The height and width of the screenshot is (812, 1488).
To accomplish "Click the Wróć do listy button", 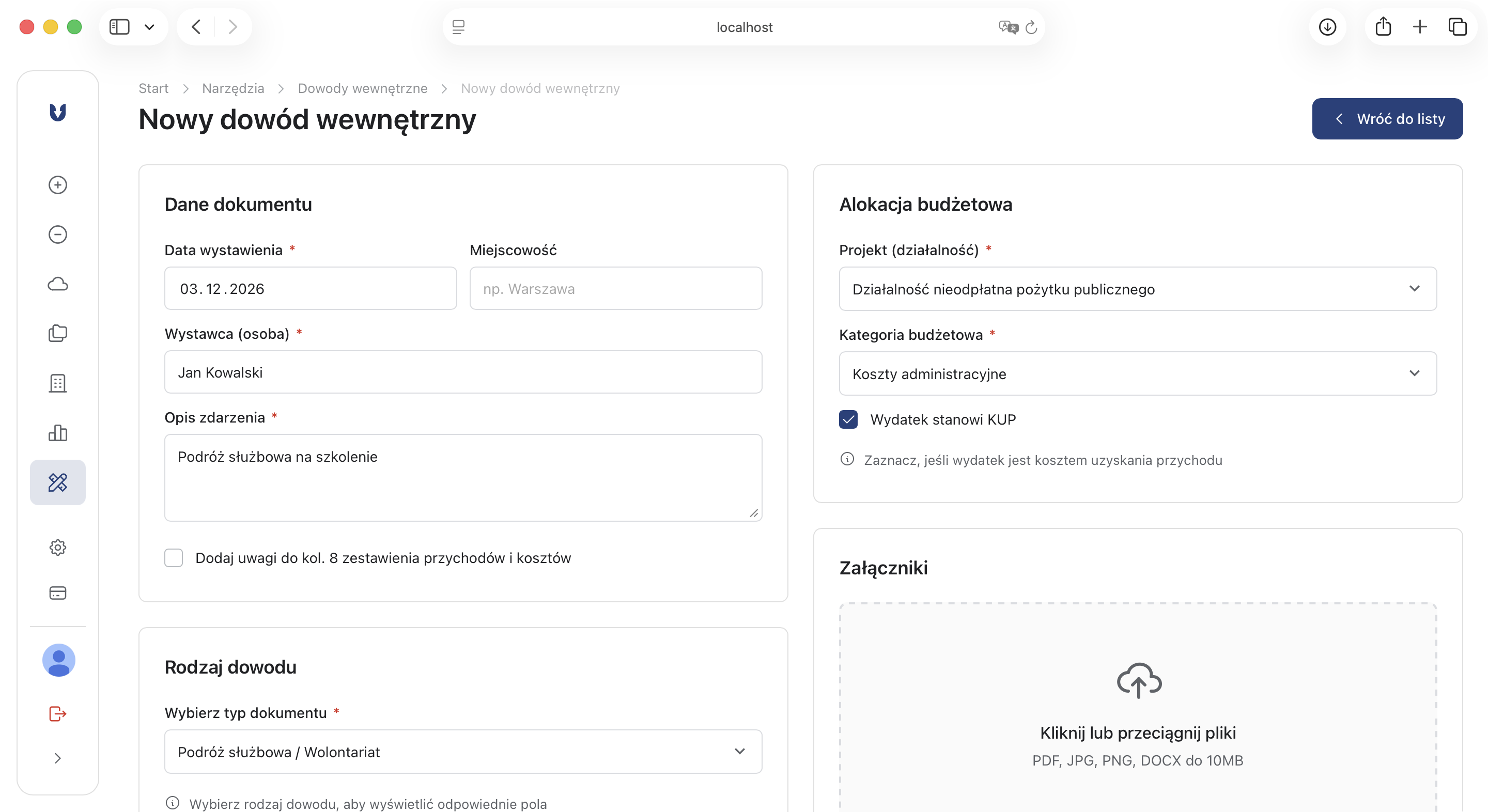I will pyautogui.click(x=1387, y=119).
